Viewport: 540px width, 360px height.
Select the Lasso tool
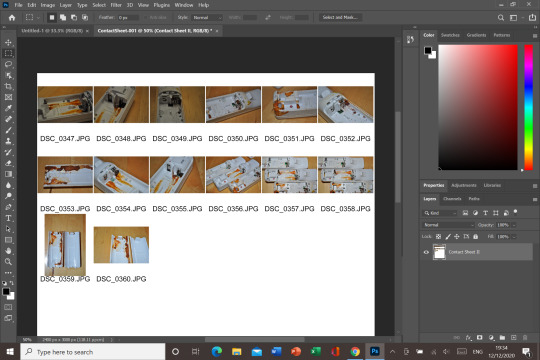(x=8, y=64)
